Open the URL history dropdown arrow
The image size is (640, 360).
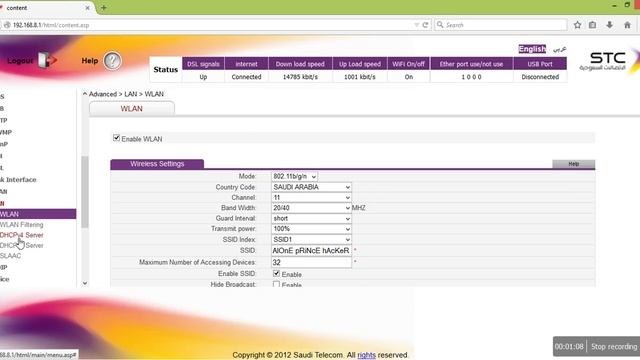[x=416, y=25]
